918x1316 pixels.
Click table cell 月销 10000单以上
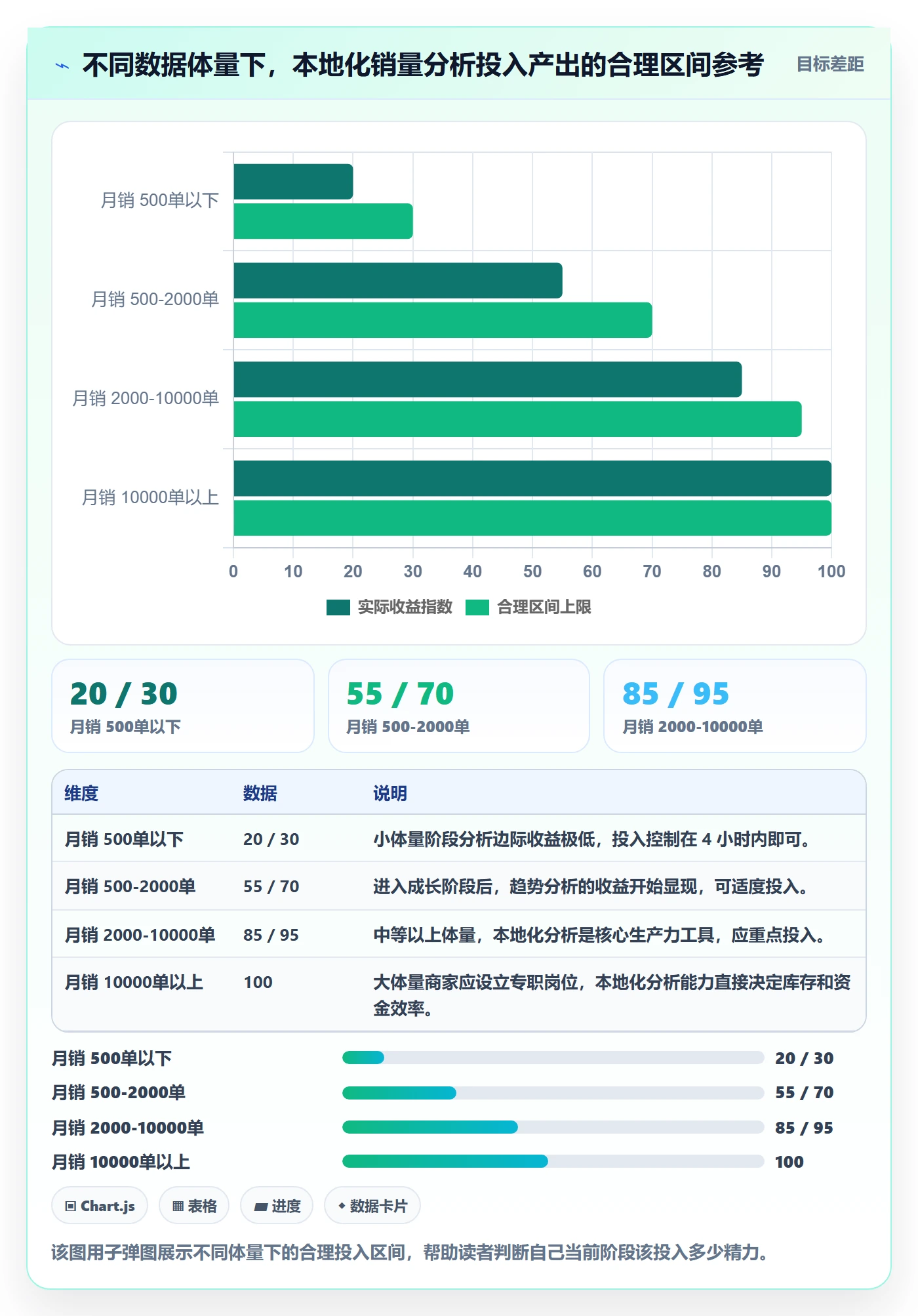[x=134, y=982]
